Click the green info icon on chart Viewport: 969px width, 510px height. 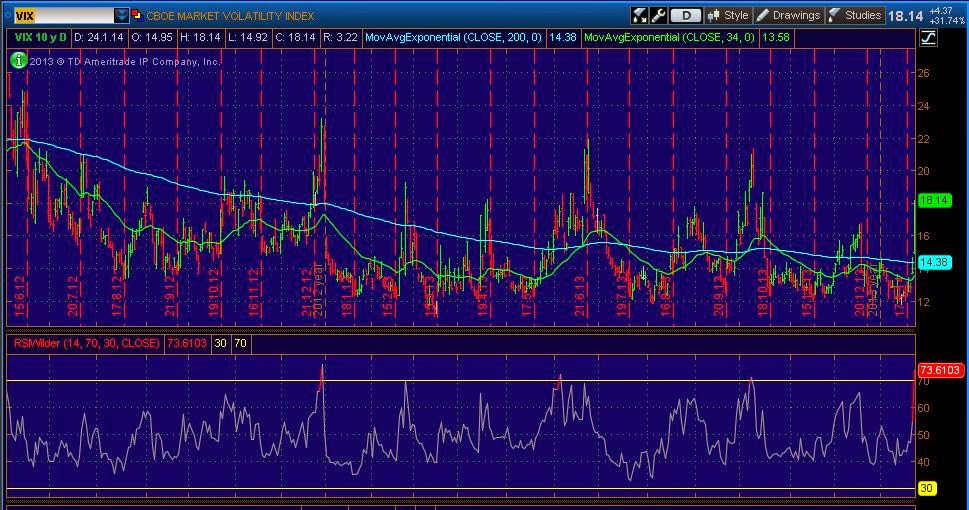[19, 61]
